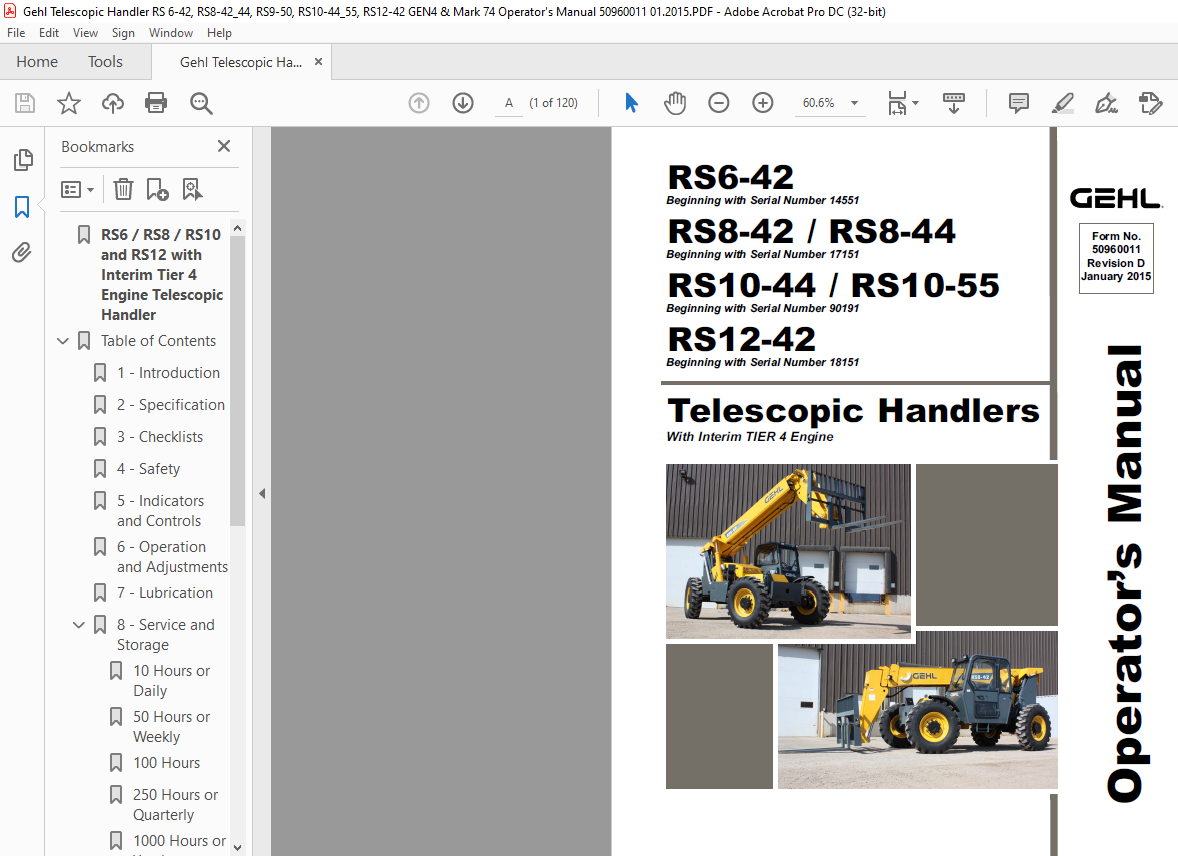Activate the Hand pan tool

(675, 103)
